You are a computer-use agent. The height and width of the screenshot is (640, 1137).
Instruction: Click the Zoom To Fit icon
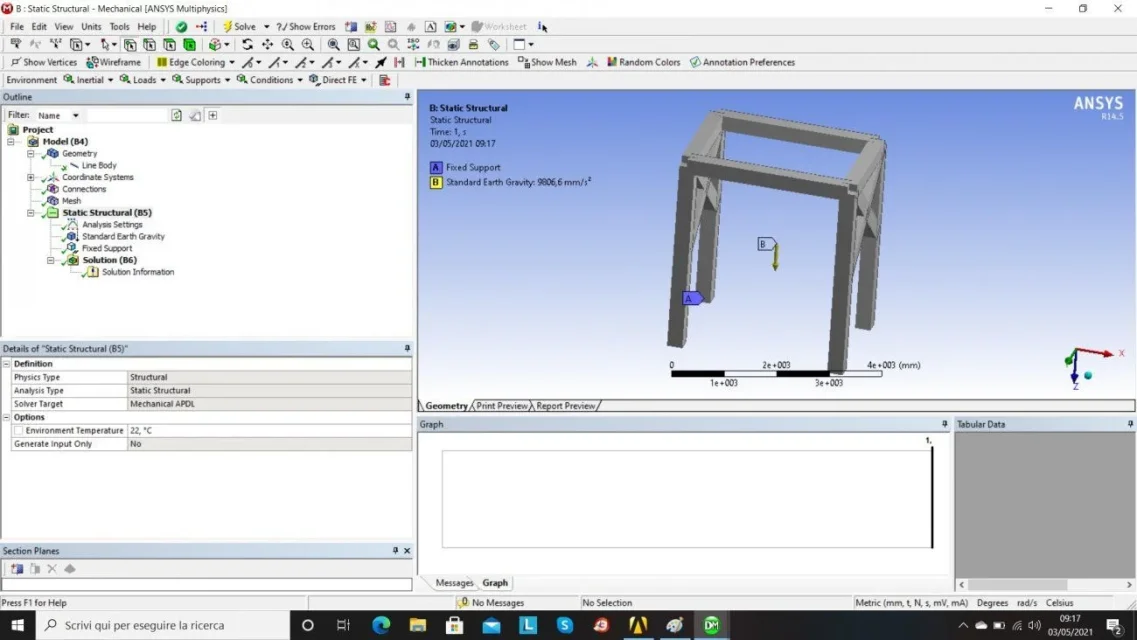[334, 44]
